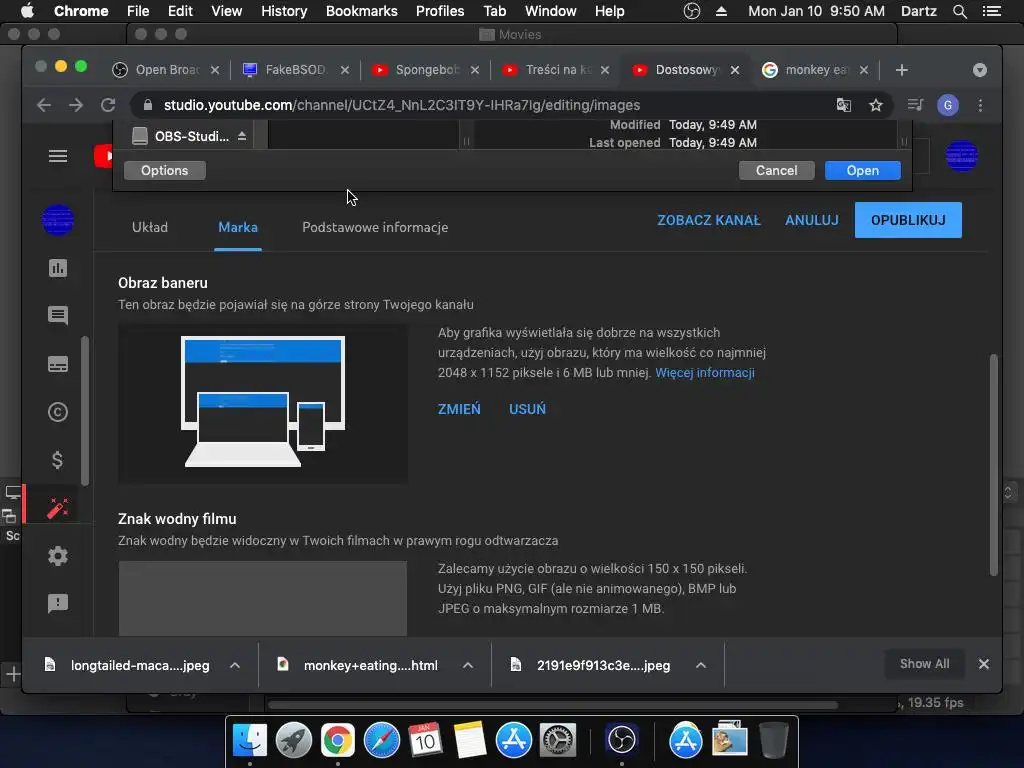The image size is (1024, 768).
Task: Open the Więcej informacji link
Action: pos(705,373)
